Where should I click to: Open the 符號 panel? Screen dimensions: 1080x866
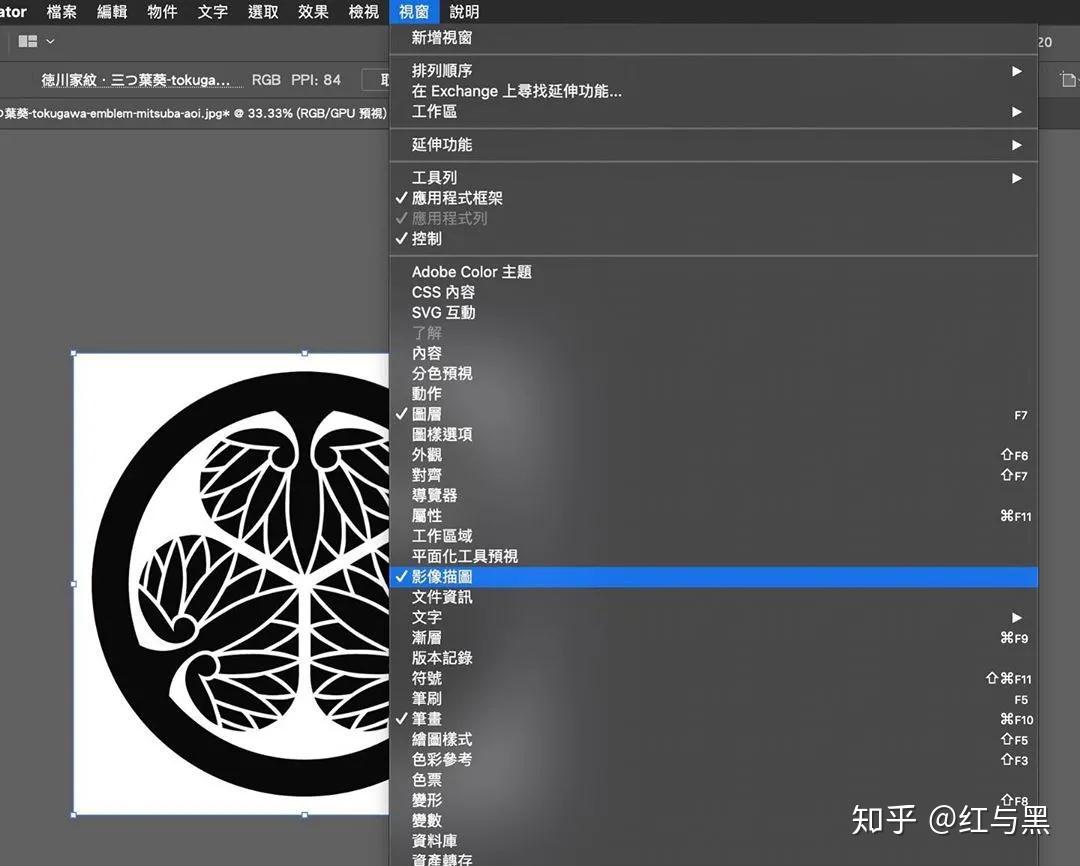pos(714,679)
